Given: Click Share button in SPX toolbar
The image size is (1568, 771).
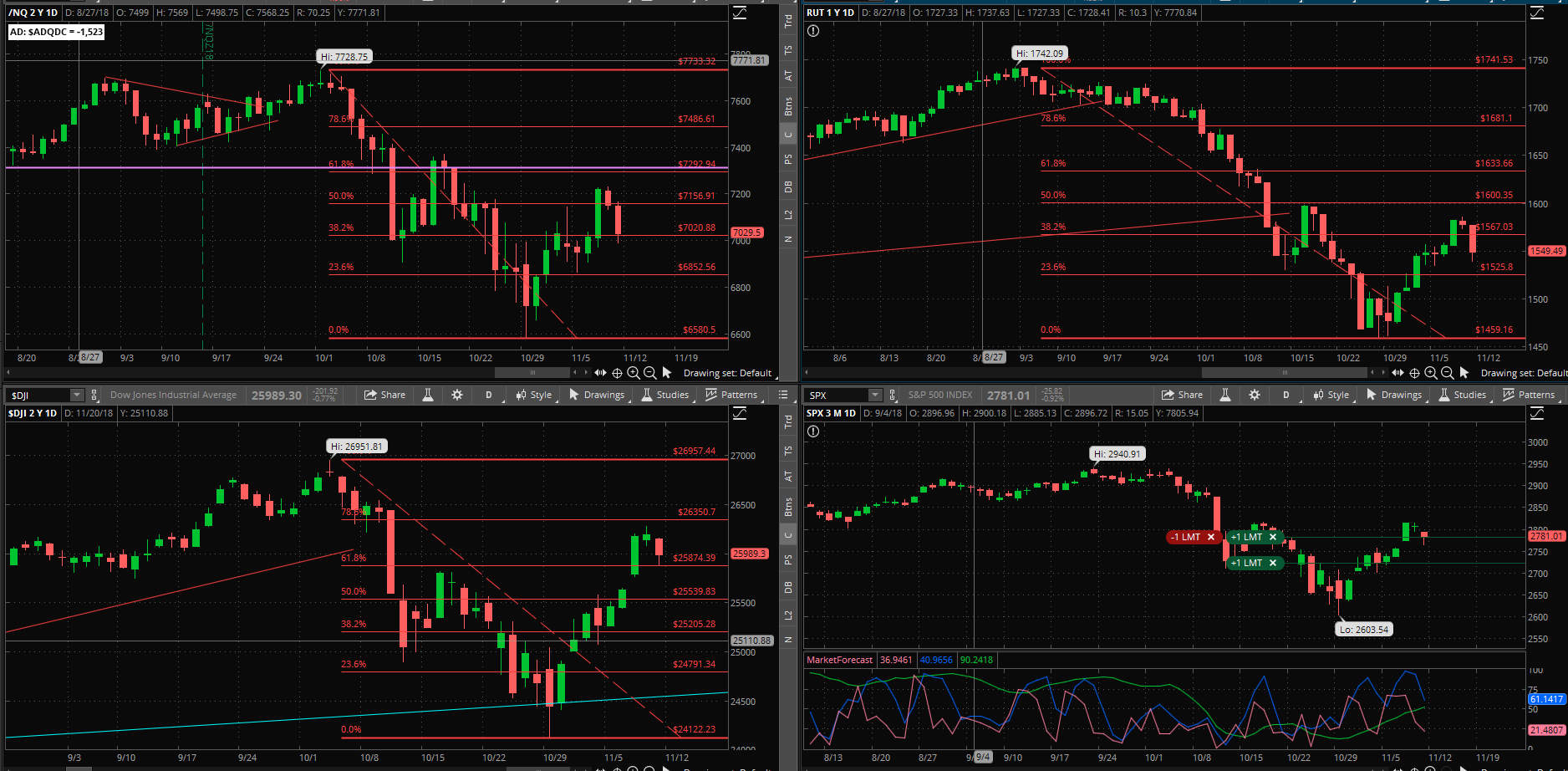Looking at the screenshot, I should point(1183,395).
